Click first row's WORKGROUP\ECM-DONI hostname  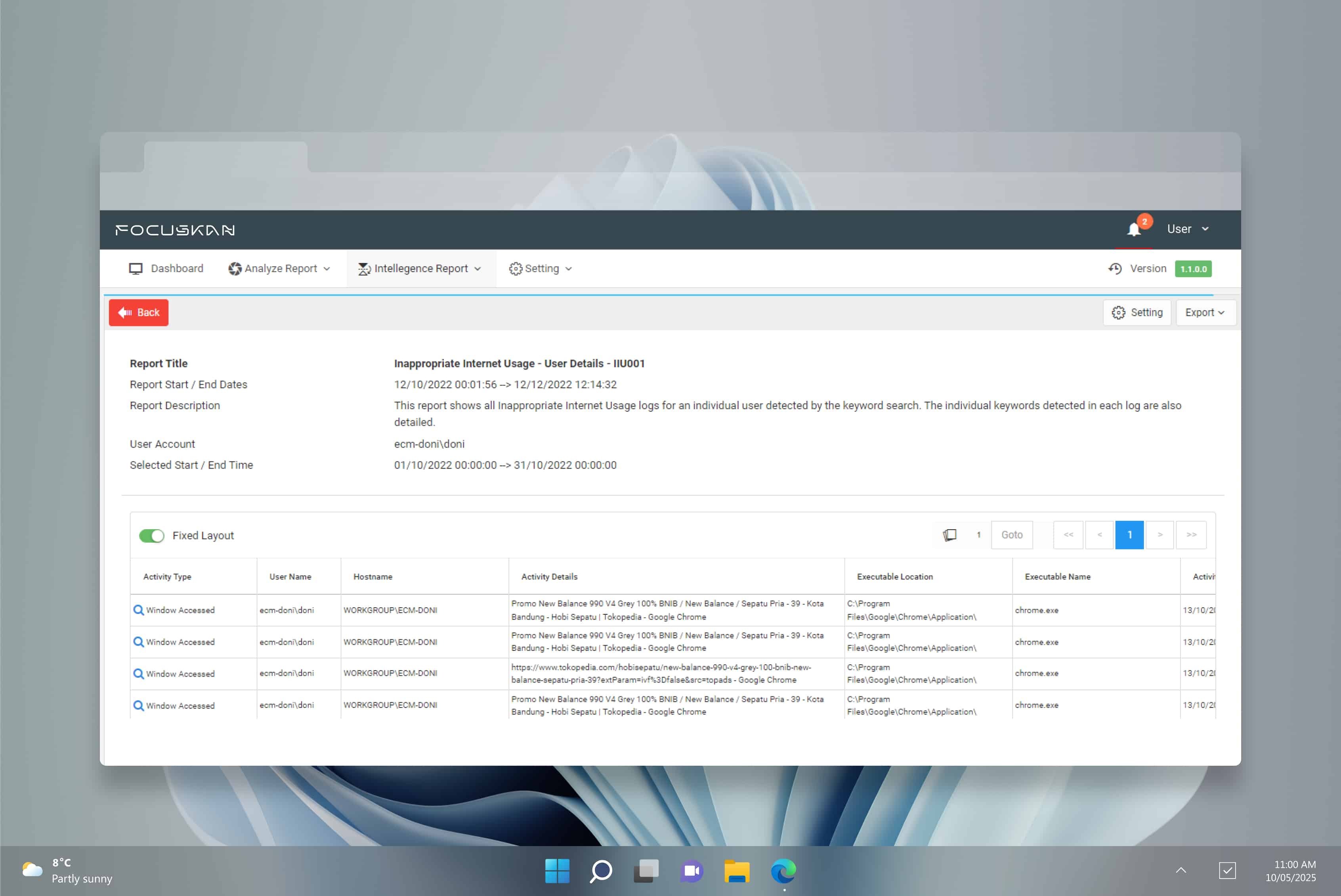[390, 610]
